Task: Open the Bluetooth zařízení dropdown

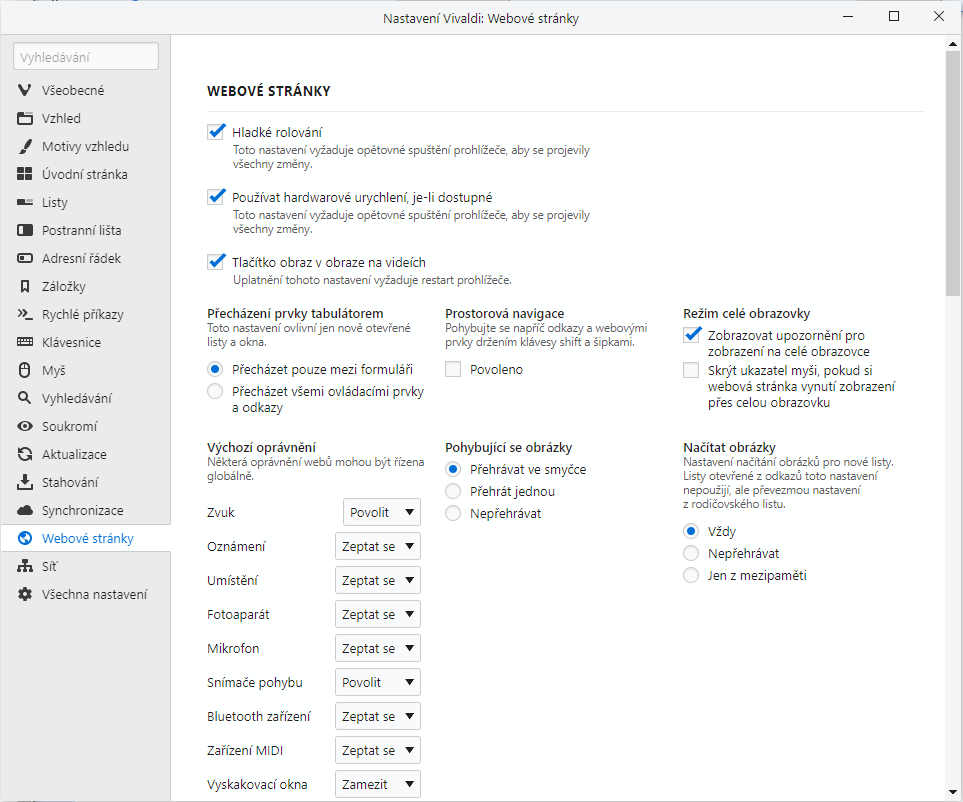Action: (x=378, y=717)
